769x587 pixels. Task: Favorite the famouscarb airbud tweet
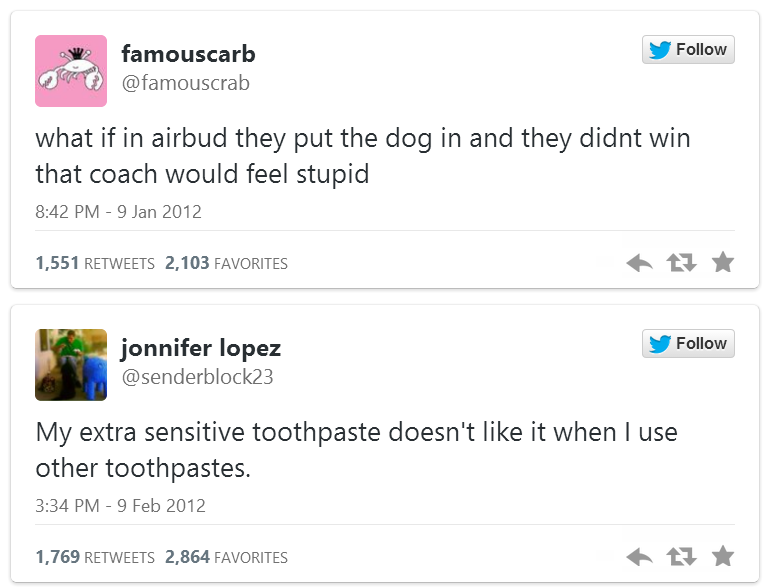click(x=723, y=263)
